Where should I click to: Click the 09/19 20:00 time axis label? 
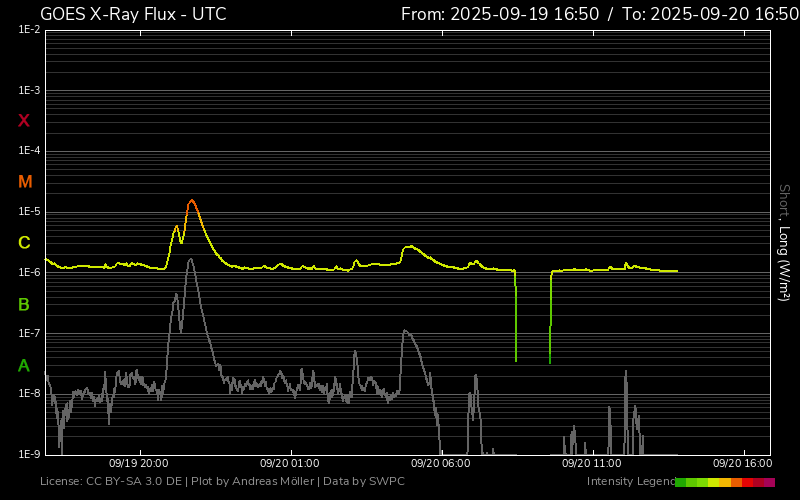[x=138, y=464]
